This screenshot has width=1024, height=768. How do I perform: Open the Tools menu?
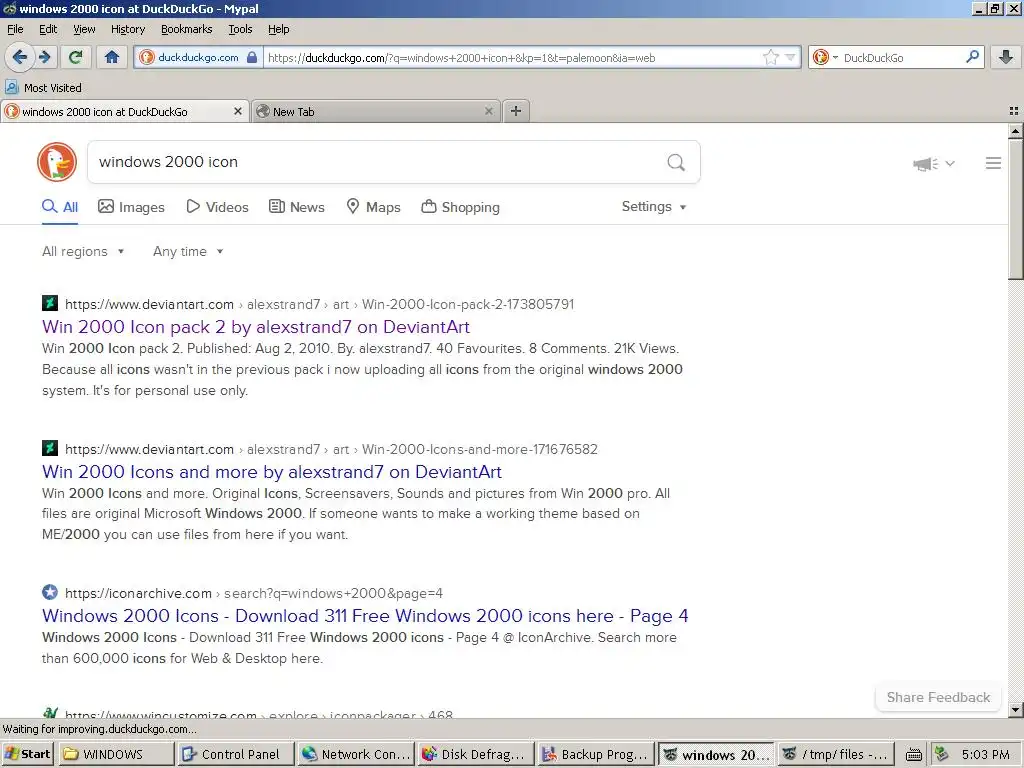click(240, 29)
